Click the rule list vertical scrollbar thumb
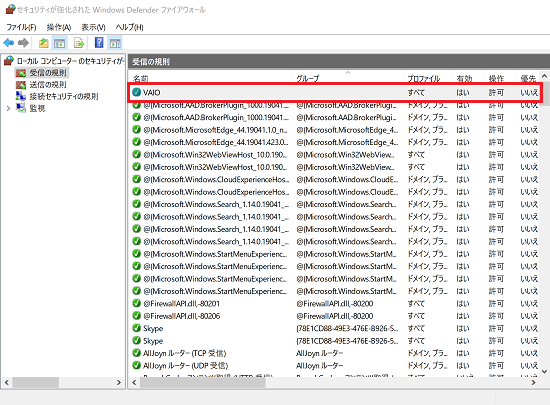 click(544, 93)
